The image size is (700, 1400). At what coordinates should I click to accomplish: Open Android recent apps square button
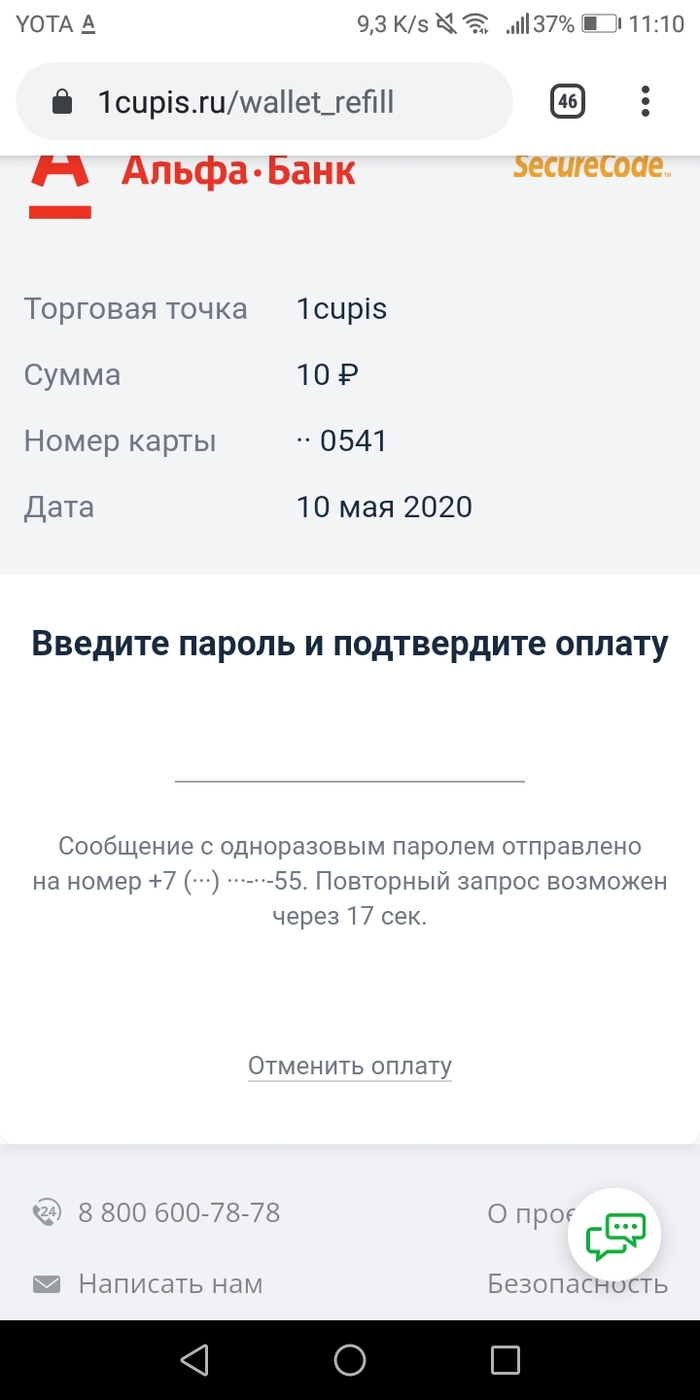(505, 1359)
